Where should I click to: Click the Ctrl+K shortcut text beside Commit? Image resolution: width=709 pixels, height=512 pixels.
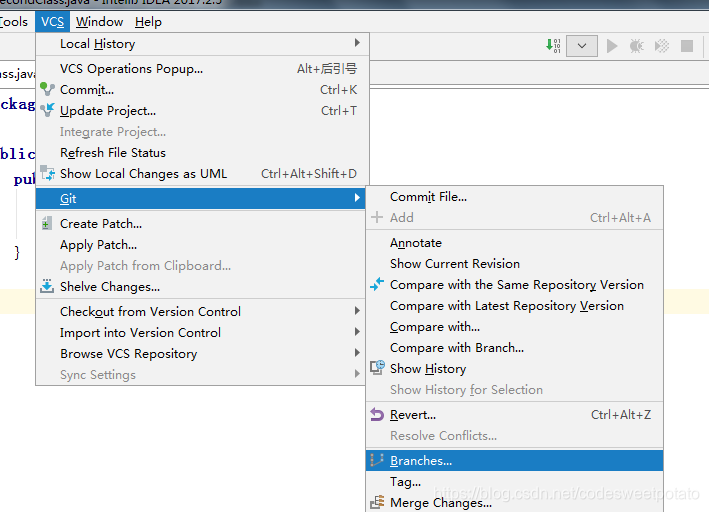coord(339,90)
